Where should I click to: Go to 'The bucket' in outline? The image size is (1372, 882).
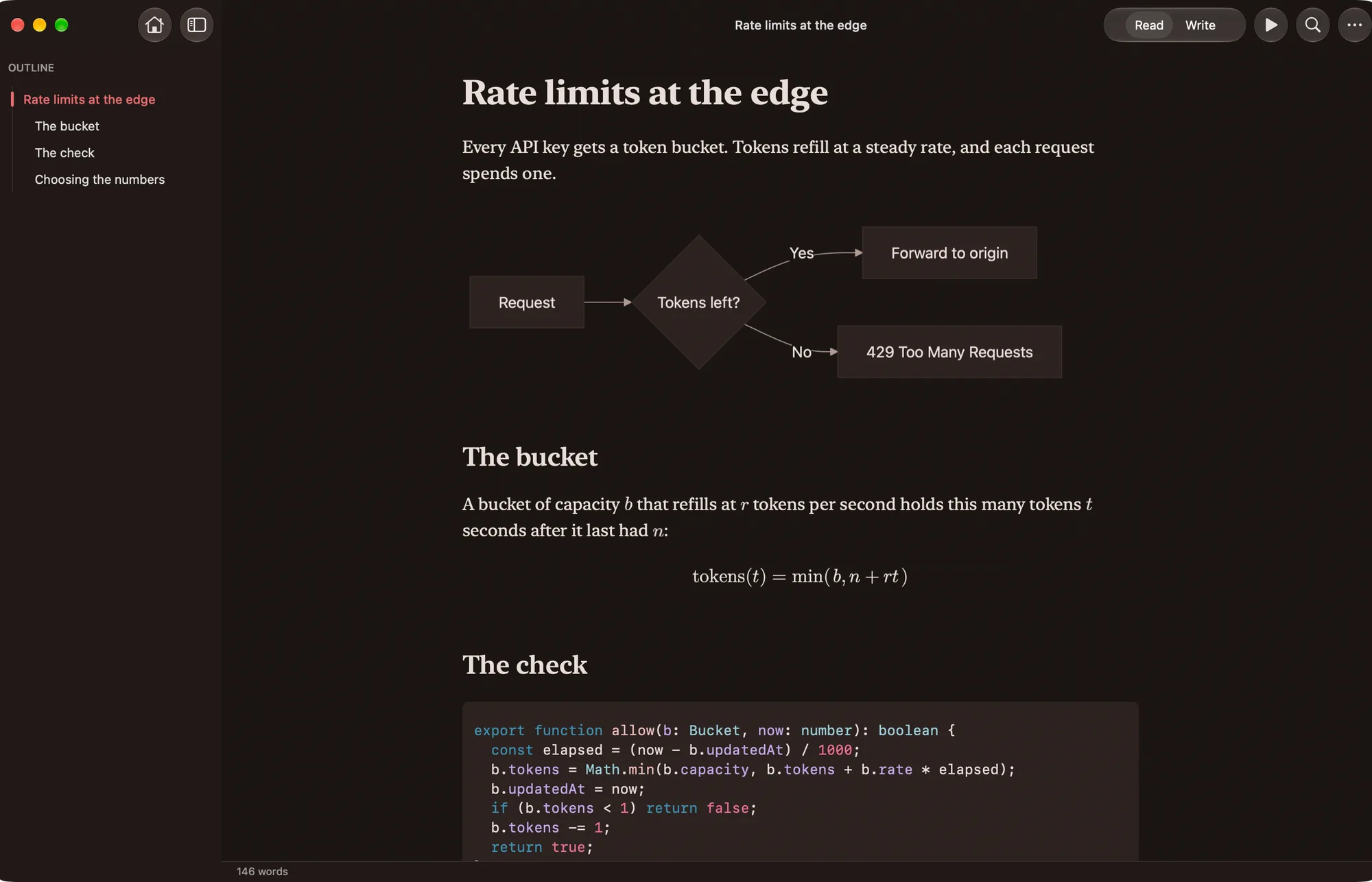67,126
